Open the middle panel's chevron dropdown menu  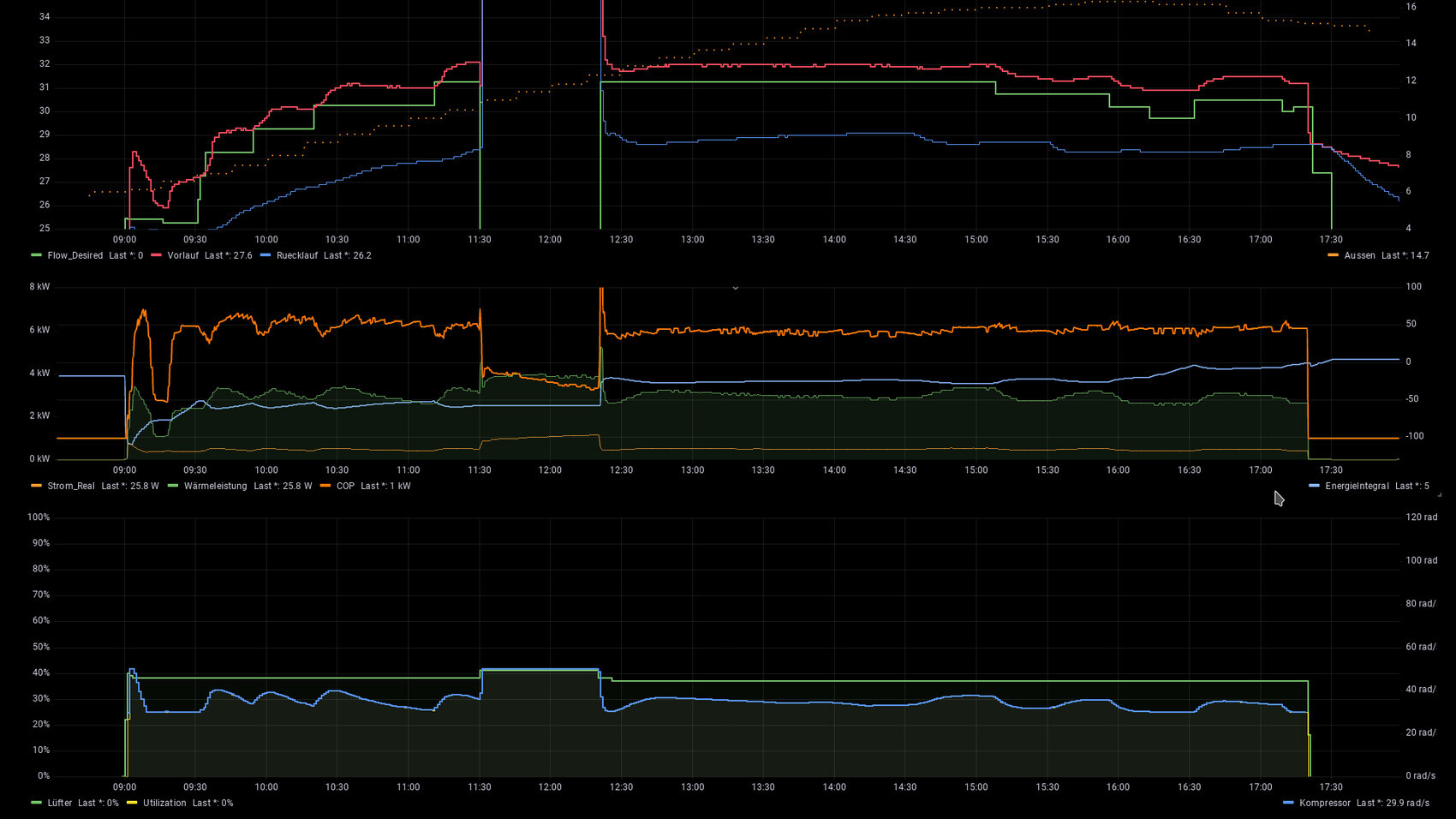point(735,288)
